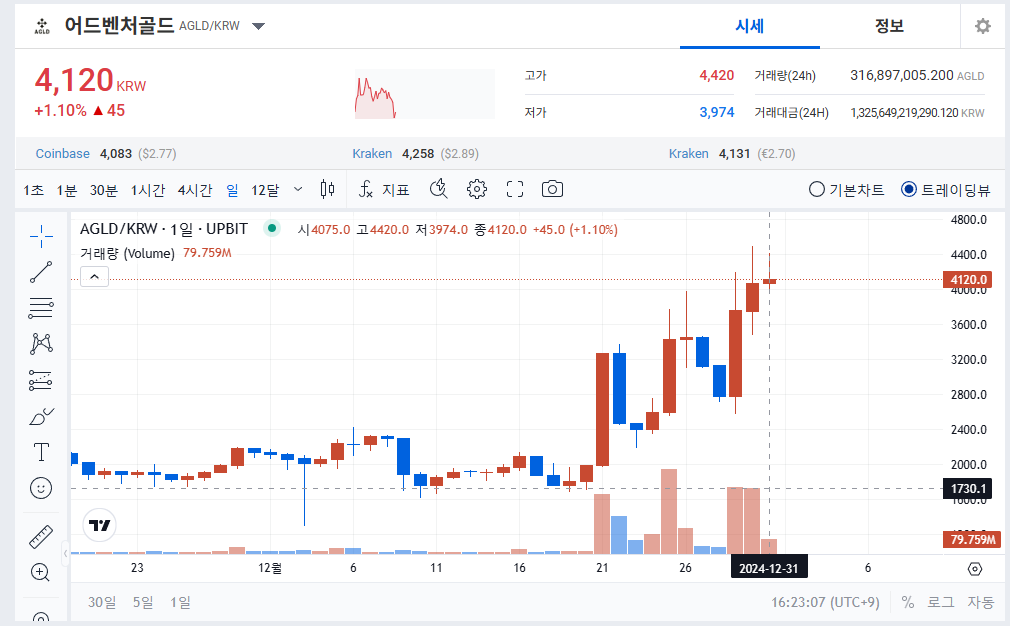This screenshot has height=626, width=1010.
Task: Set range to 1일
Action: [180, 602]
